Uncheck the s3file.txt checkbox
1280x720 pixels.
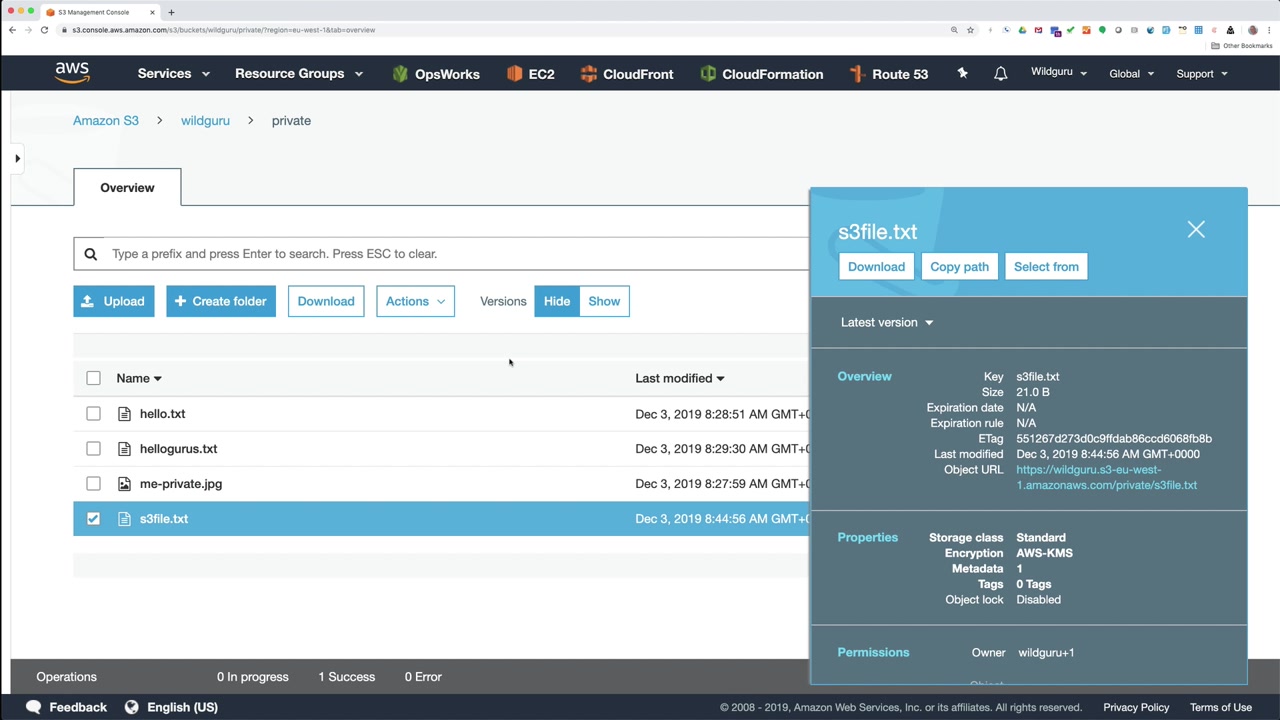(93, 519)
